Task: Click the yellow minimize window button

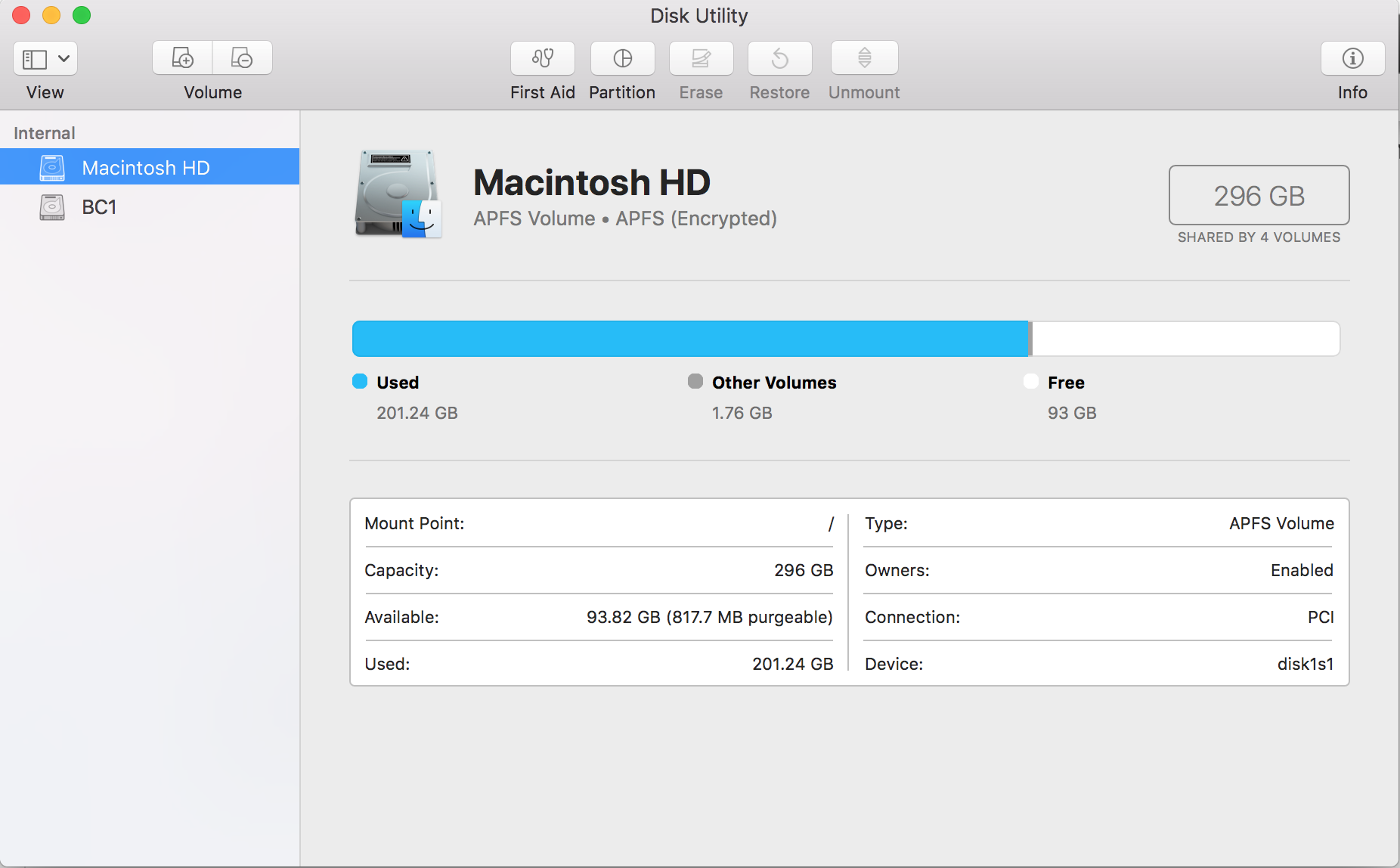Action: coord(51,15)
